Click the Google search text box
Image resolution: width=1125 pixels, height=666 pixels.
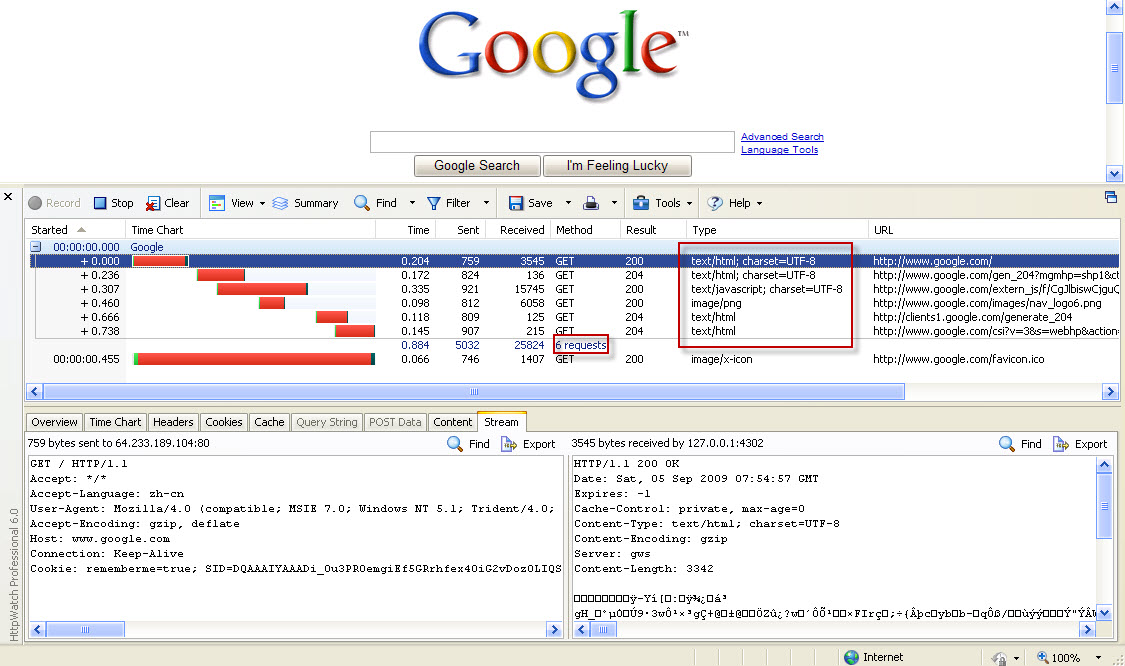click(x=552, y=141)
